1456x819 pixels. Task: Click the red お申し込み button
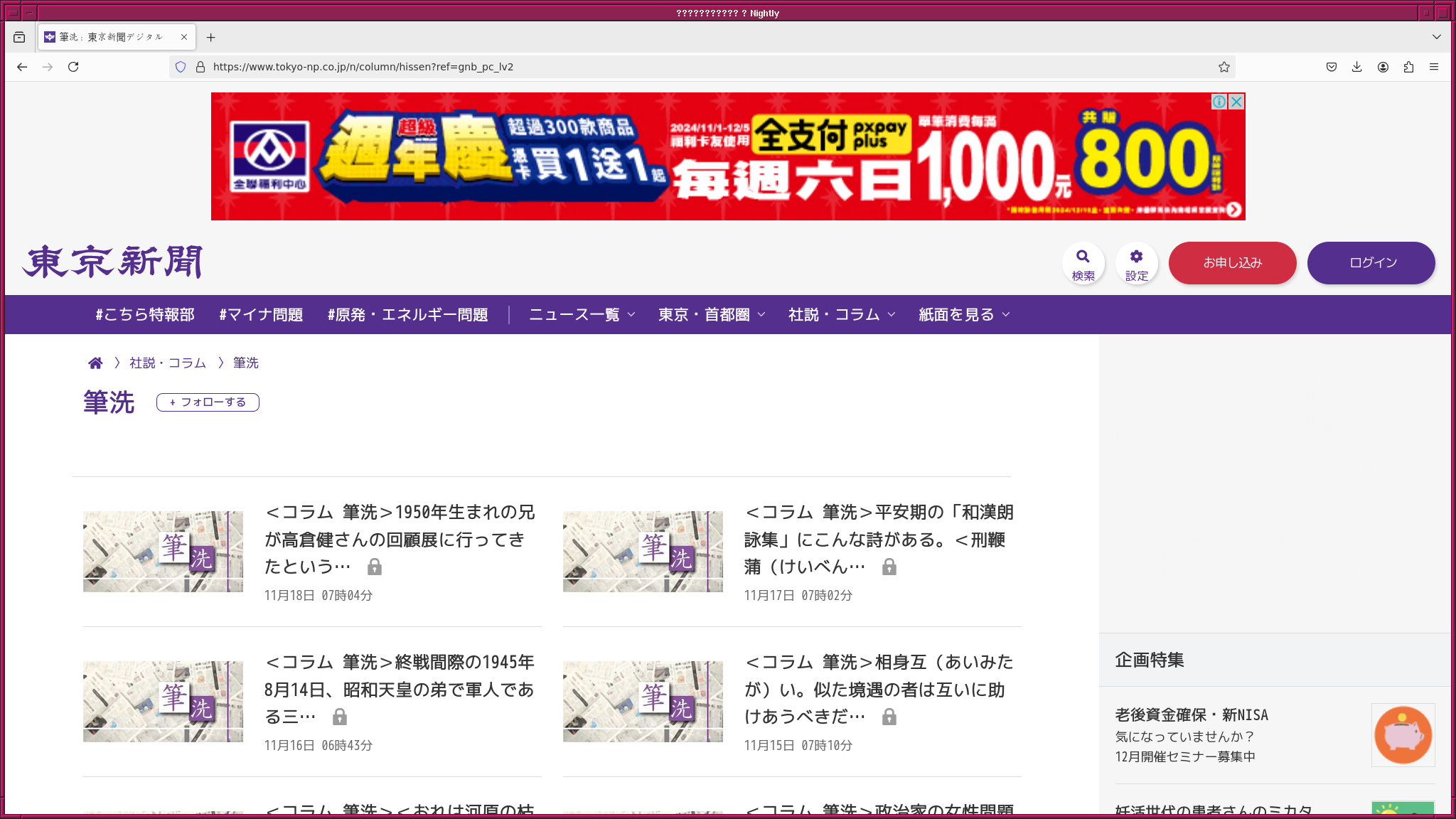(1232, 263)
